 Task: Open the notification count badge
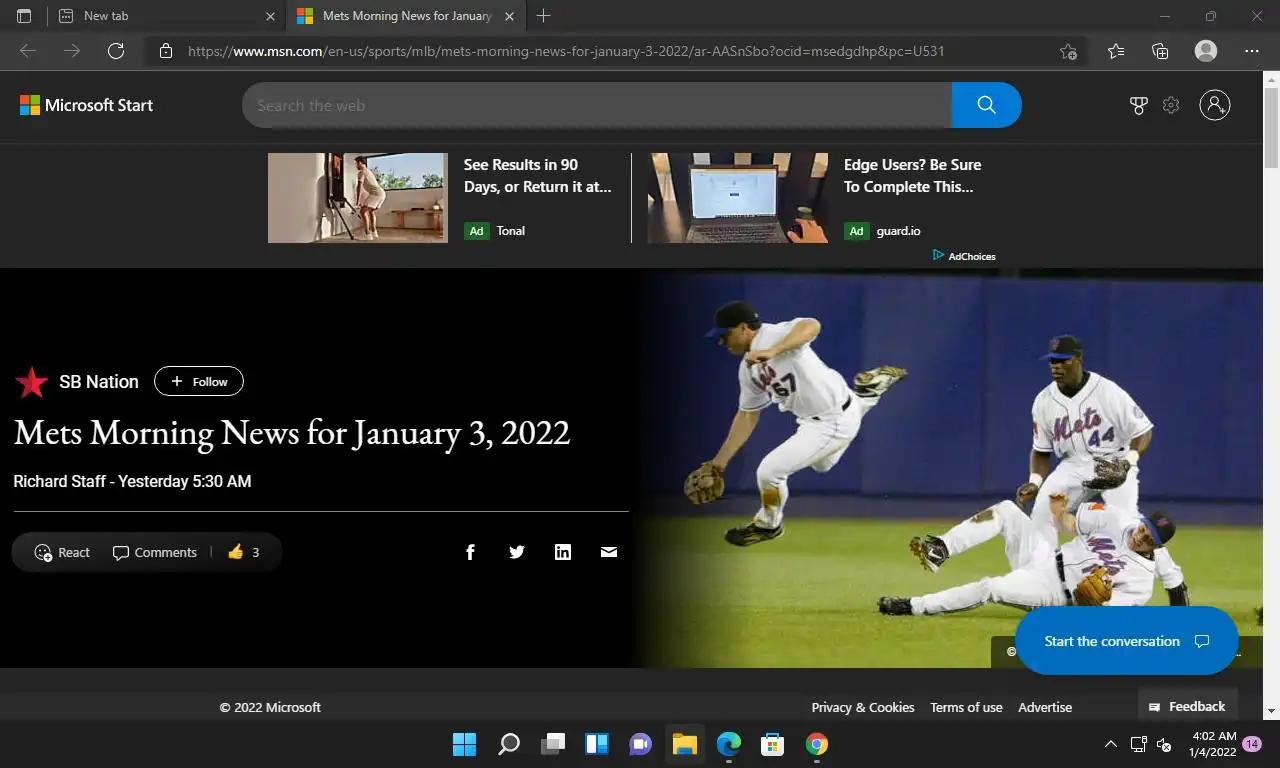click(1252, 743)
